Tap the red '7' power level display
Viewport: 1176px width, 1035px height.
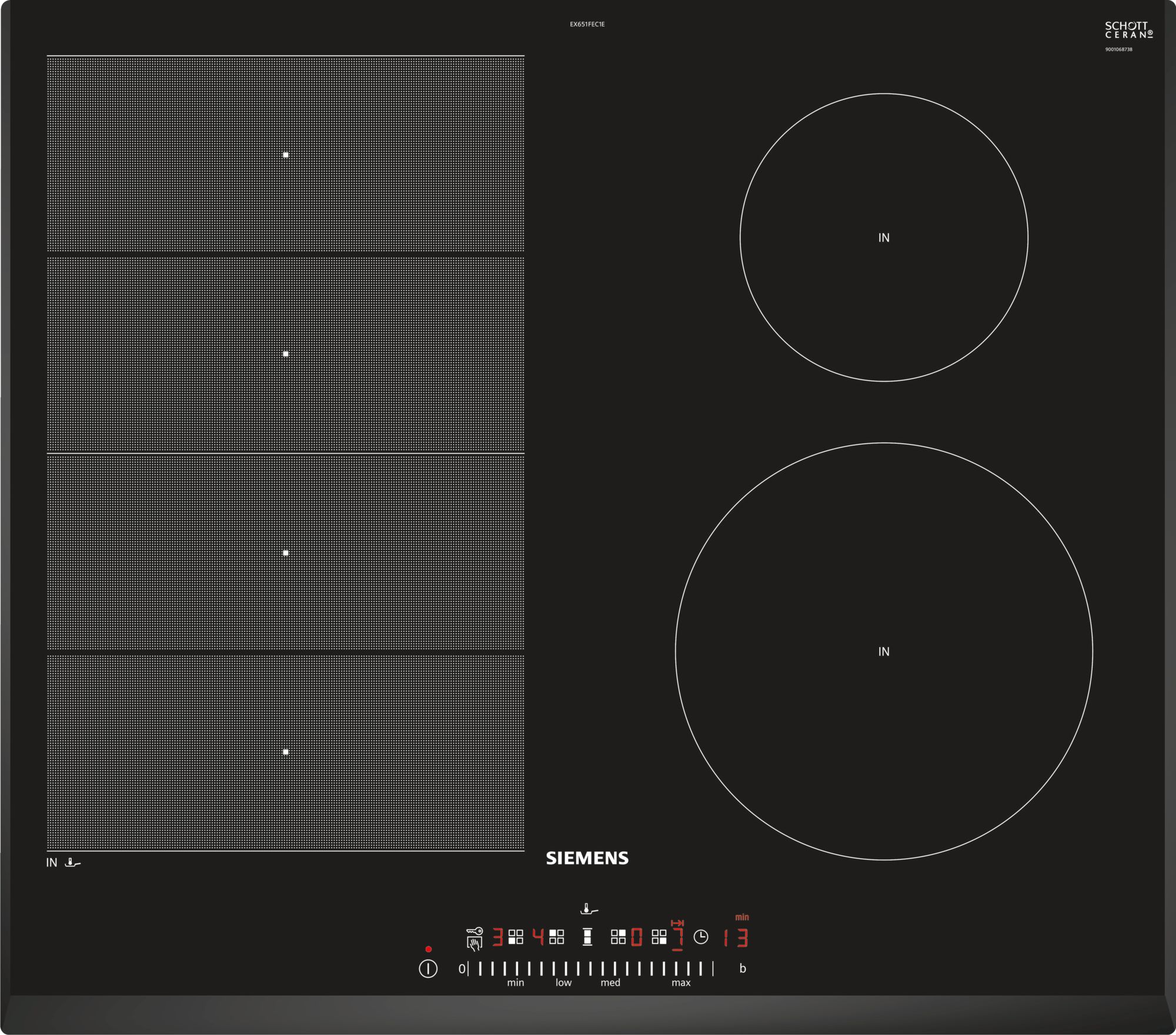(678, 937)
